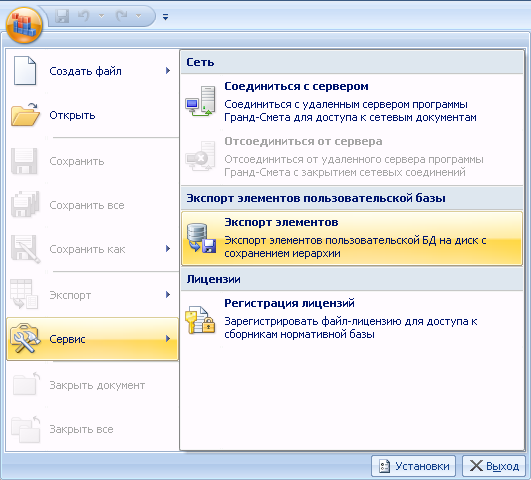Open the undo history dropdown arrow
The height and width of the screenshot is (480, 531).
coord(101,16)
